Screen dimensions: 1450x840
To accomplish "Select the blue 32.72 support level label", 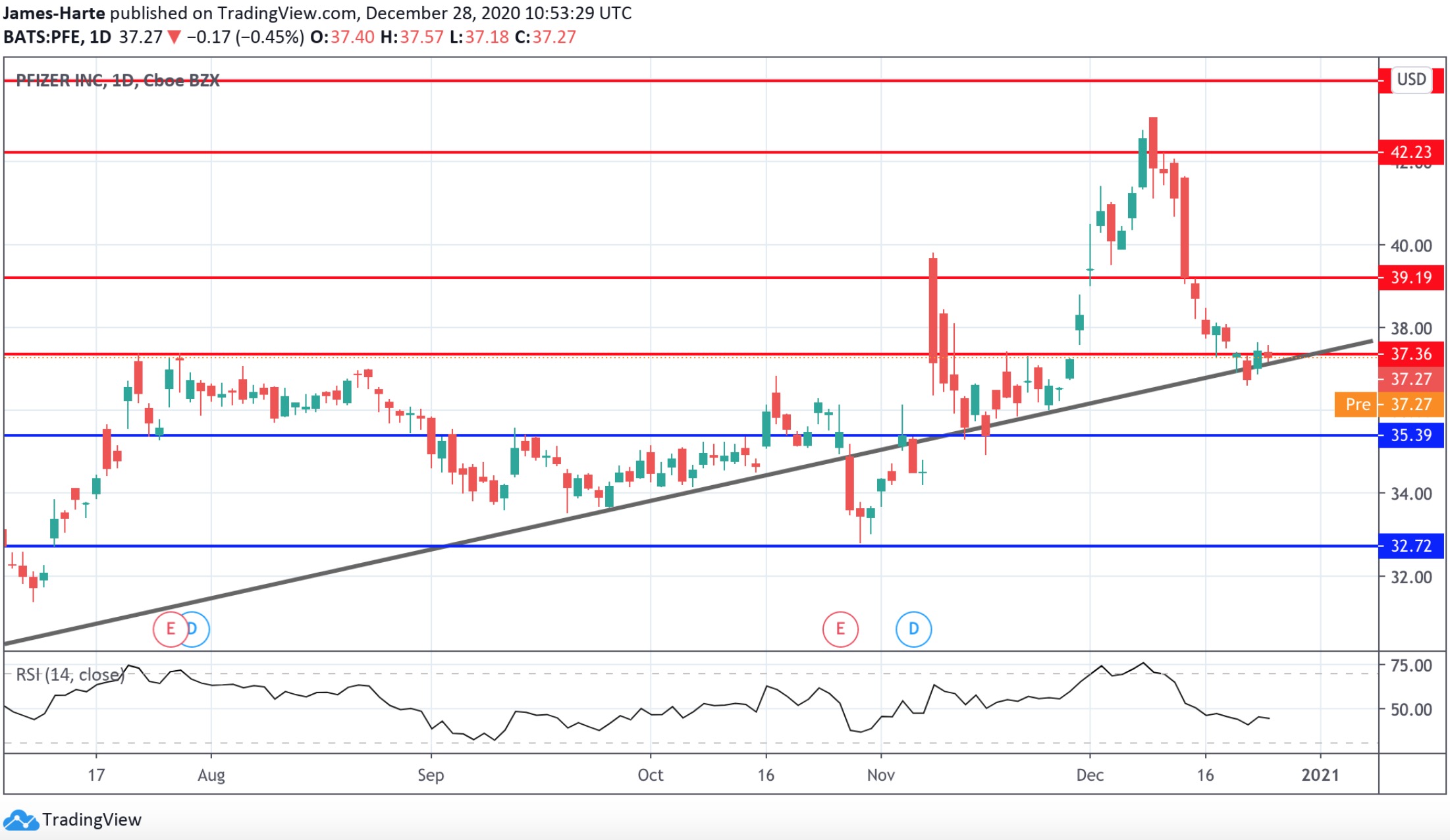I will point(1410,546).
